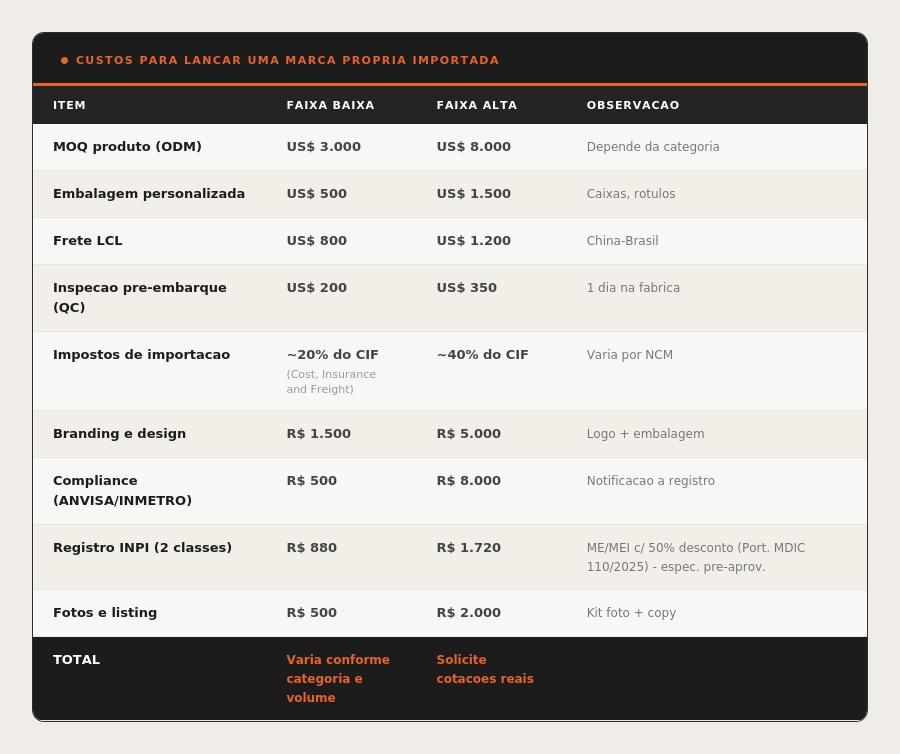Select the Embalagem personalizada row label
Viewport: 900px width, 754px height.
click(149, 194)
